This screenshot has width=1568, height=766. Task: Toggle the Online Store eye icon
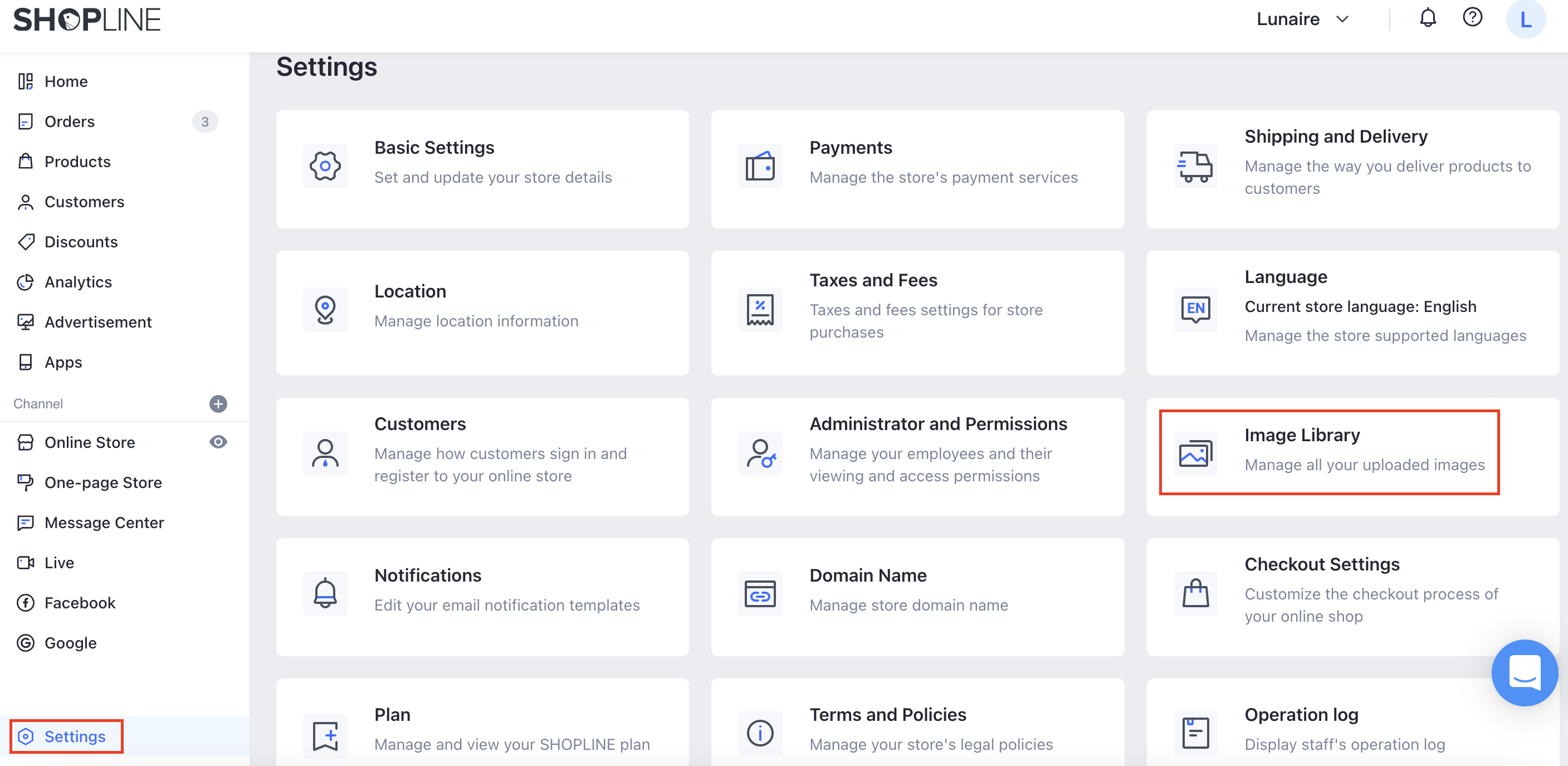tap(218, 441)
